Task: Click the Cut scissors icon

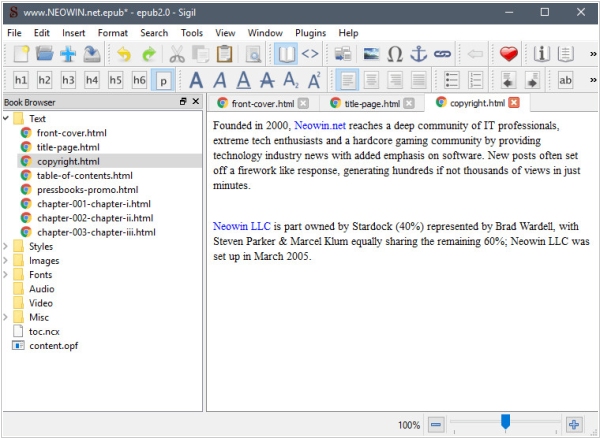Action: click(x=176, y=54)
